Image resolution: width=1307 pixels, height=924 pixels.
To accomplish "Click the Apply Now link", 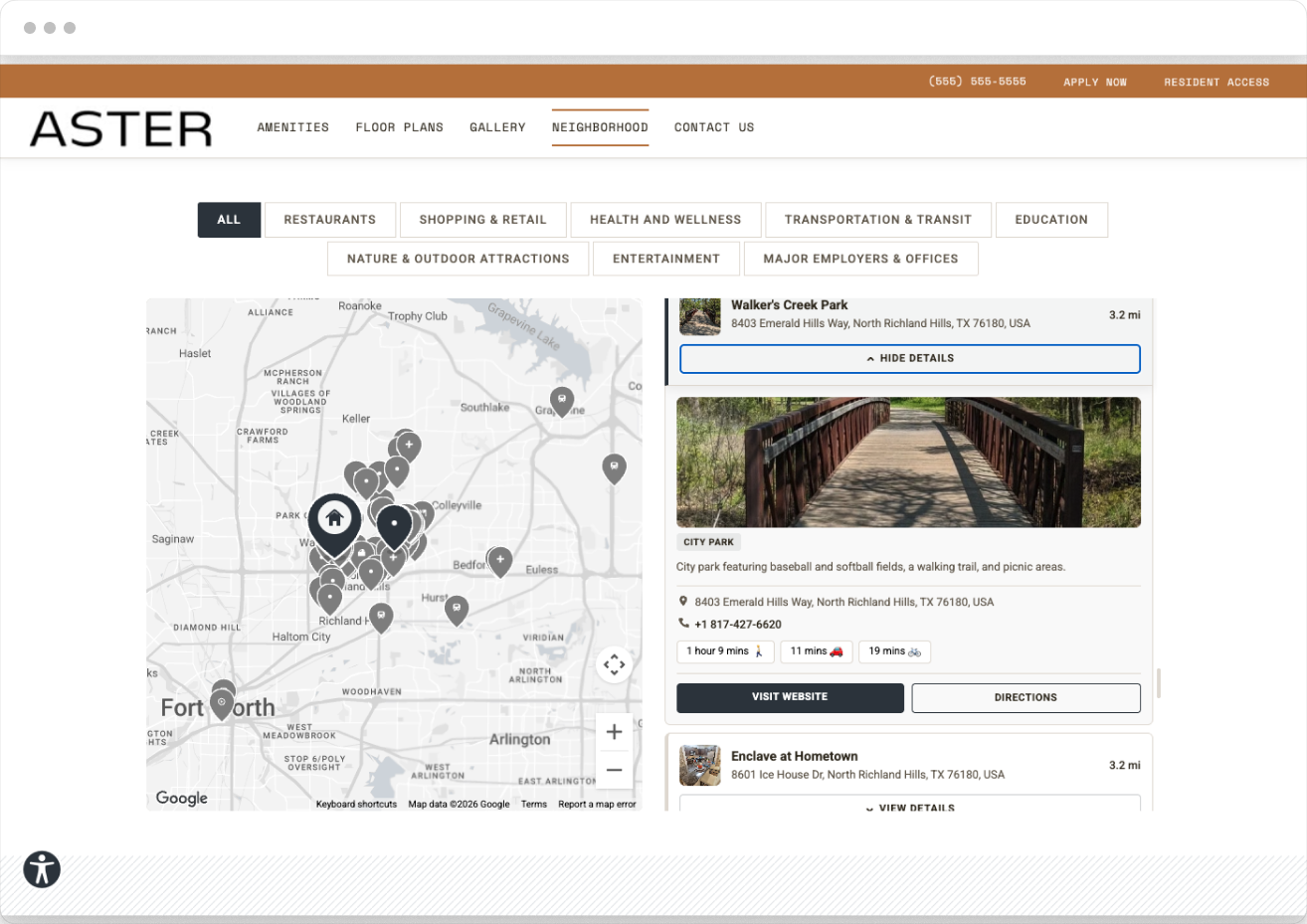I will pos(1095,82).
